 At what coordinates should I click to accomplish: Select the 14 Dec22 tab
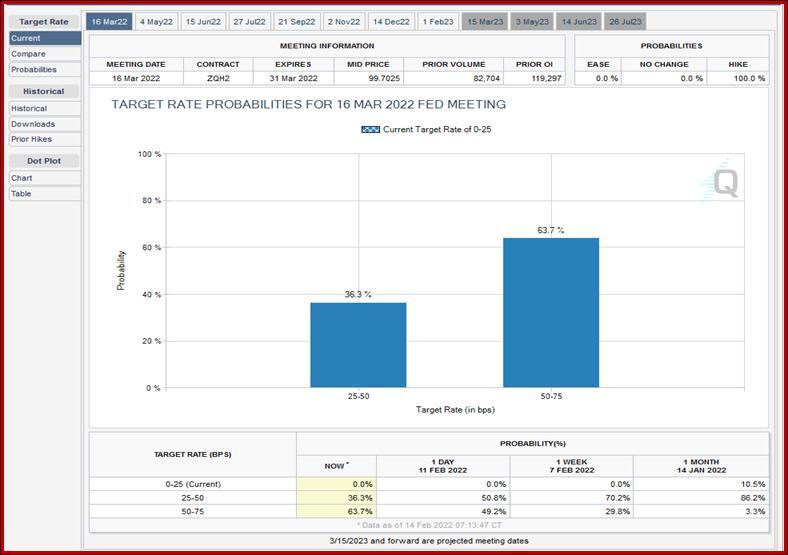391,22
